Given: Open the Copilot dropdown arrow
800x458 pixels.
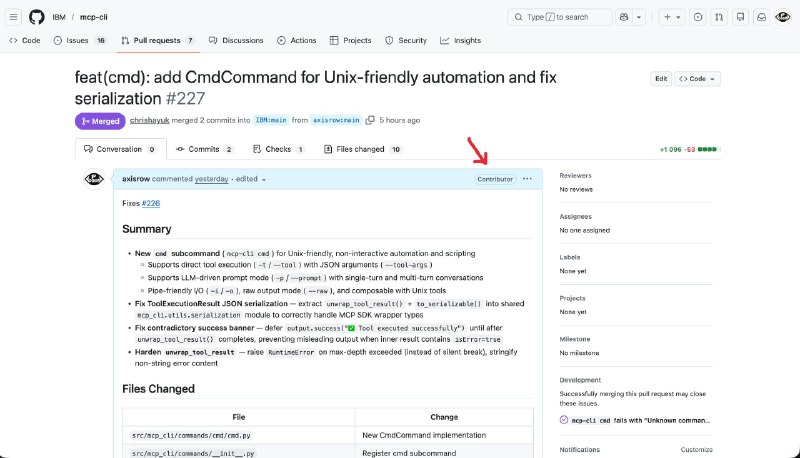Looking at the screenshot, I should click(x=641, y=17).
